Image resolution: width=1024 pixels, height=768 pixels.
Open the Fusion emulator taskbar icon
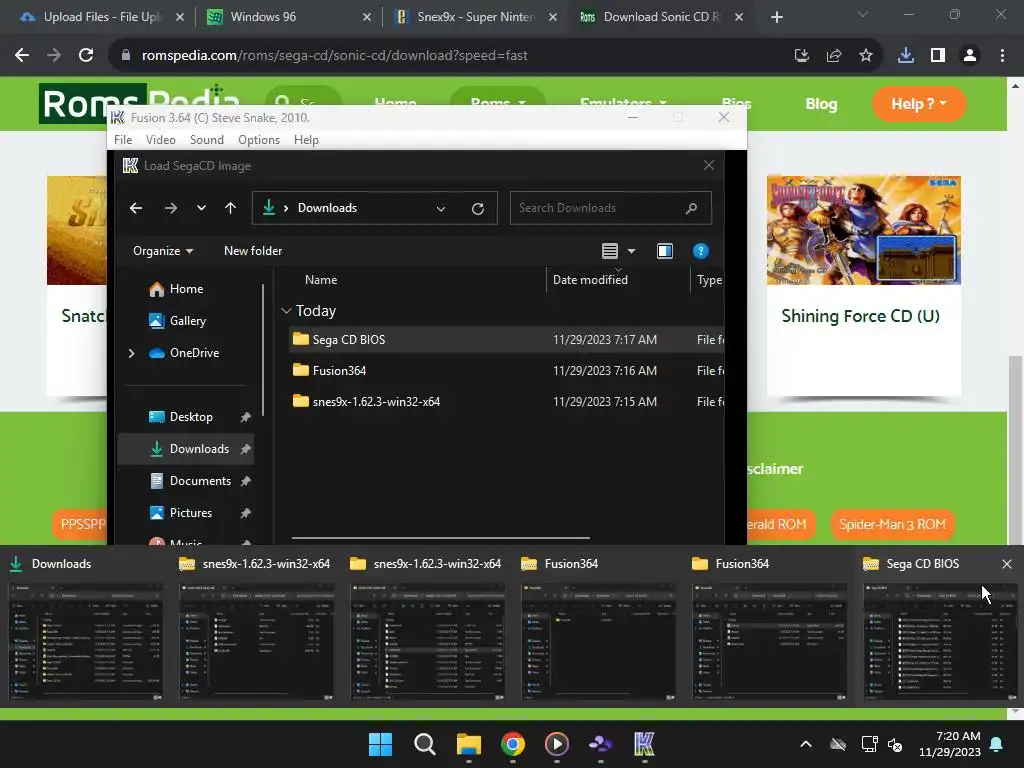[644, 744]
